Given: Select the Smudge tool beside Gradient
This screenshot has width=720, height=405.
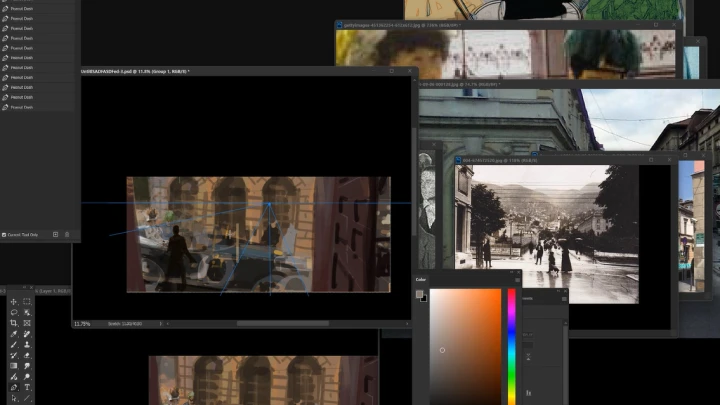Looking at the screenshot, I should point(27,366).
